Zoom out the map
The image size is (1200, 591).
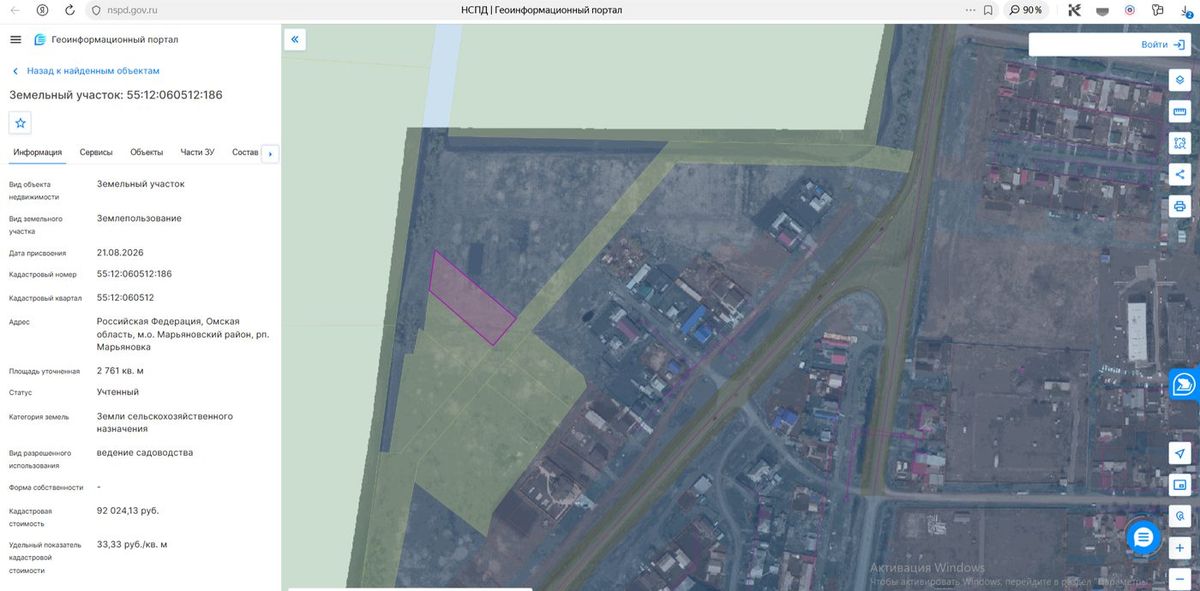(x=1180, y=578)
